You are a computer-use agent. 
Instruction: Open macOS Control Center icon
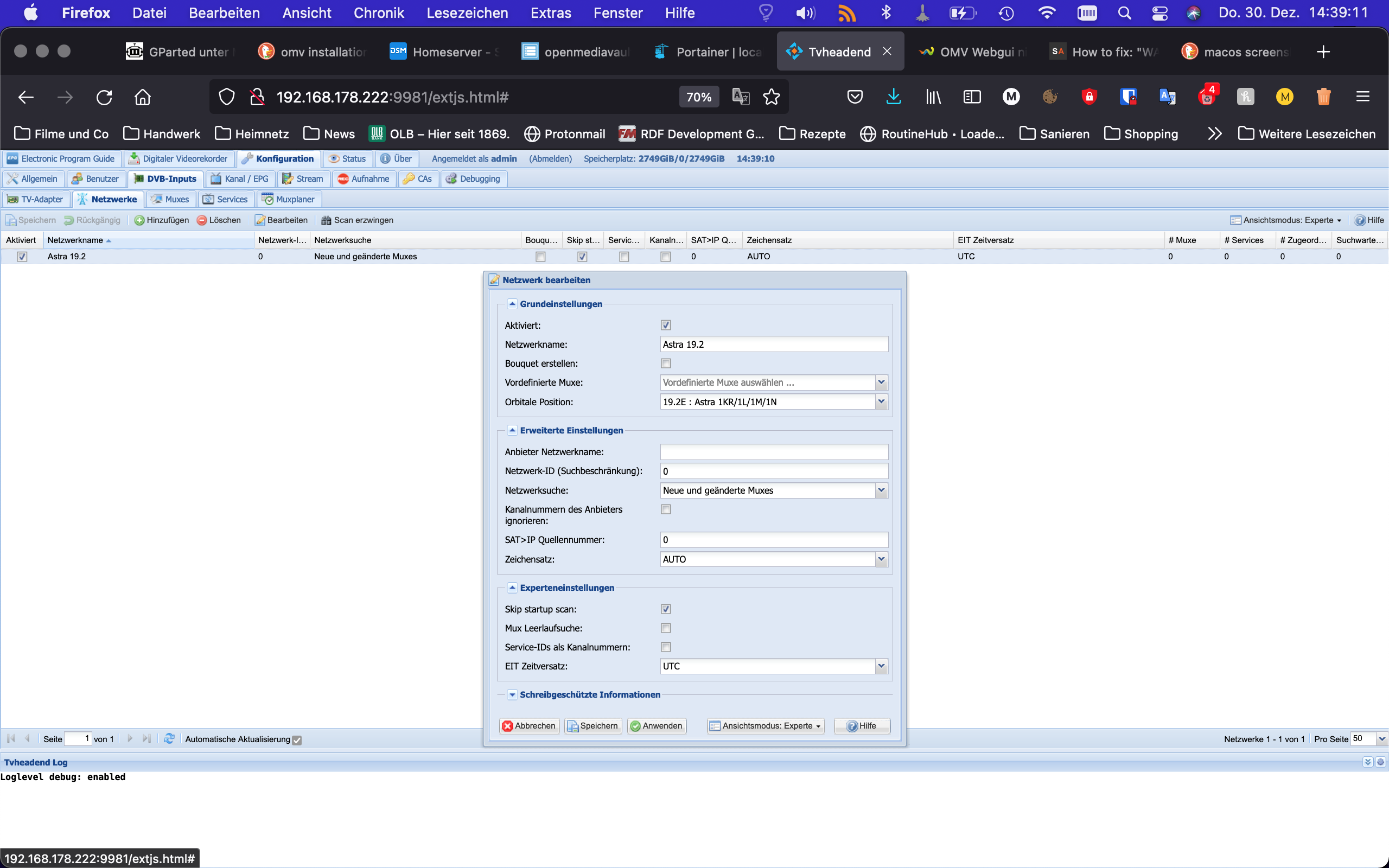(x=1159, y=12)
